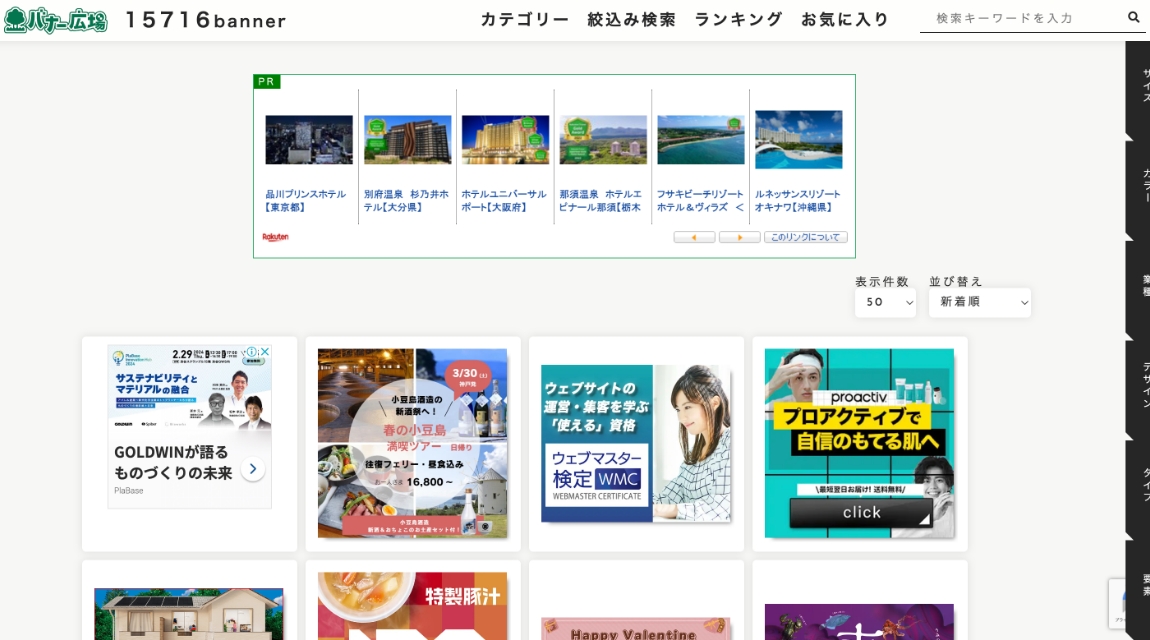The height and width of the screenshot is (640, 1150).
Task: Click the ルネッサンスリゾート pool photo
Action: coord(799,139)
